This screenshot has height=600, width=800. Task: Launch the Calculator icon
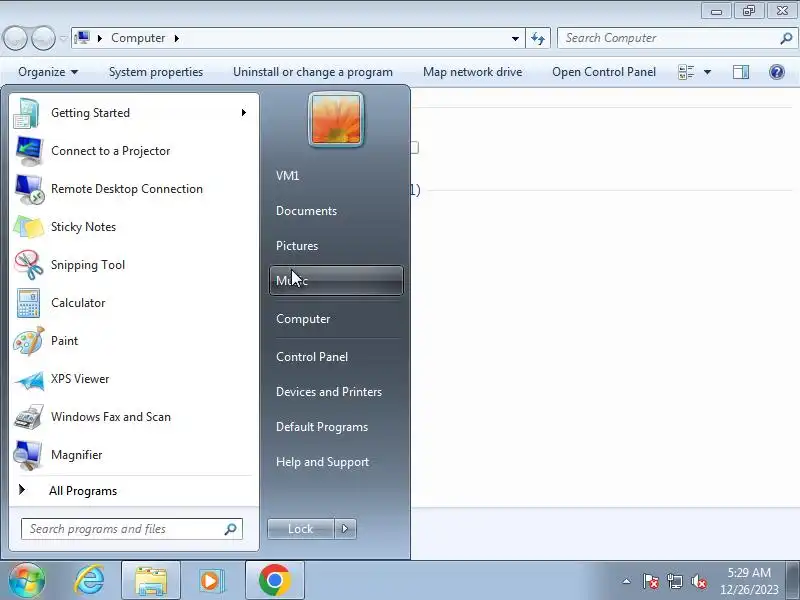(29, 303)
